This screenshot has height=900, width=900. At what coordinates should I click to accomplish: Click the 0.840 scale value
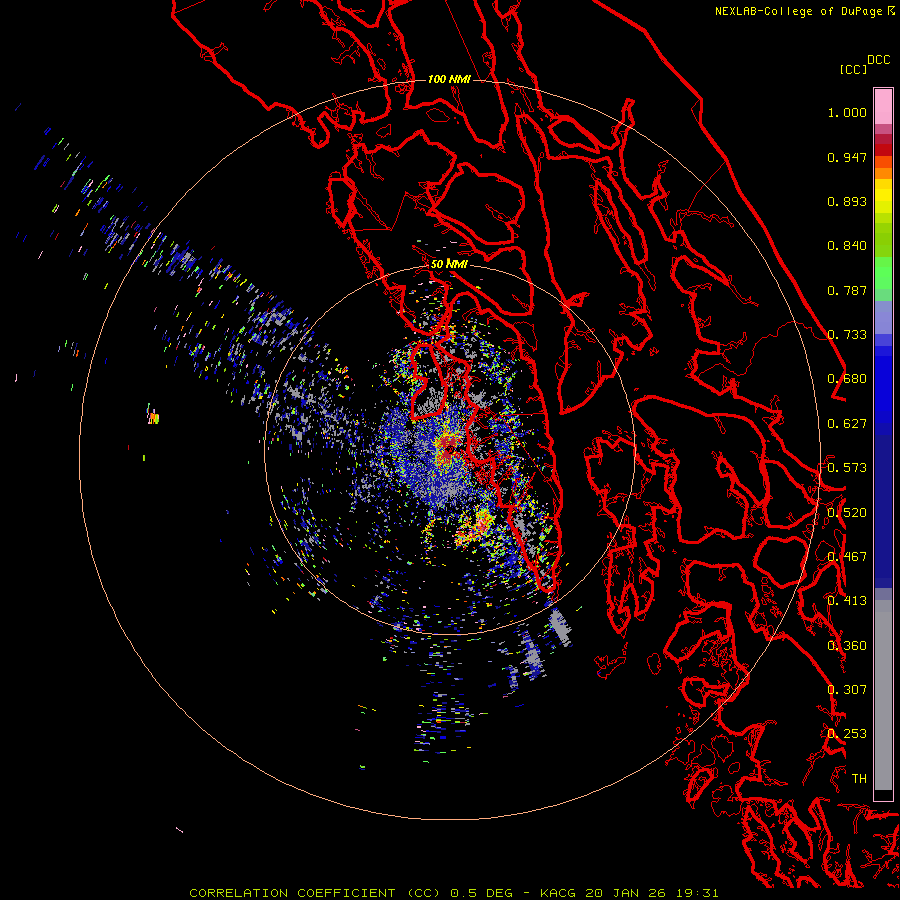tap(847, 246)
